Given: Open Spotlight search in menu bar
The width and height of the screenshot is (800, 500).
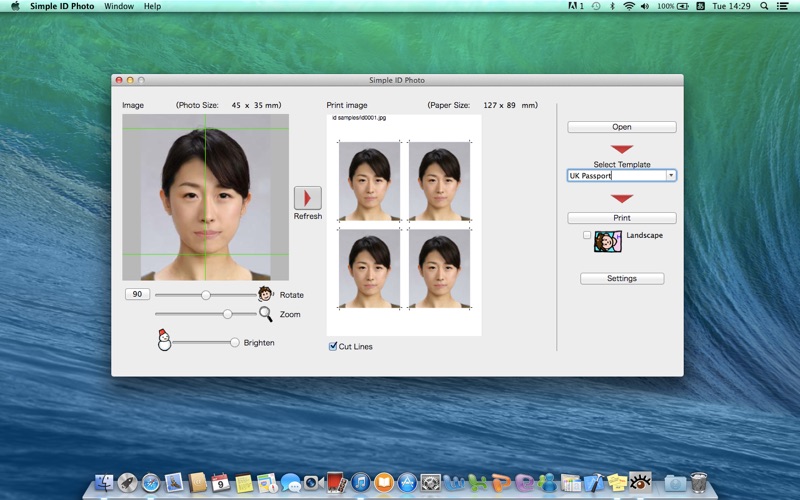Looking at the screenshot, I should pyautogui.click(x=763, y=6).
